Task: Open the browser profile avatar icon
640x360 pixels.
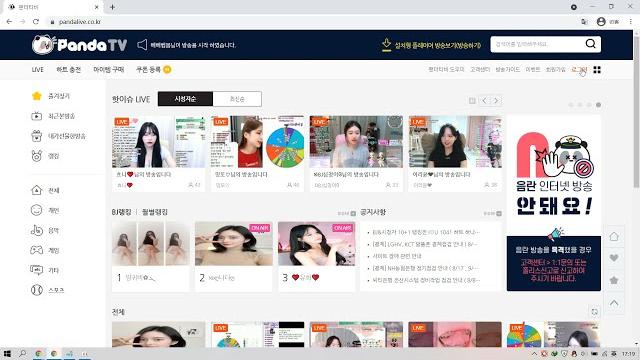Action: click(601, 22)
